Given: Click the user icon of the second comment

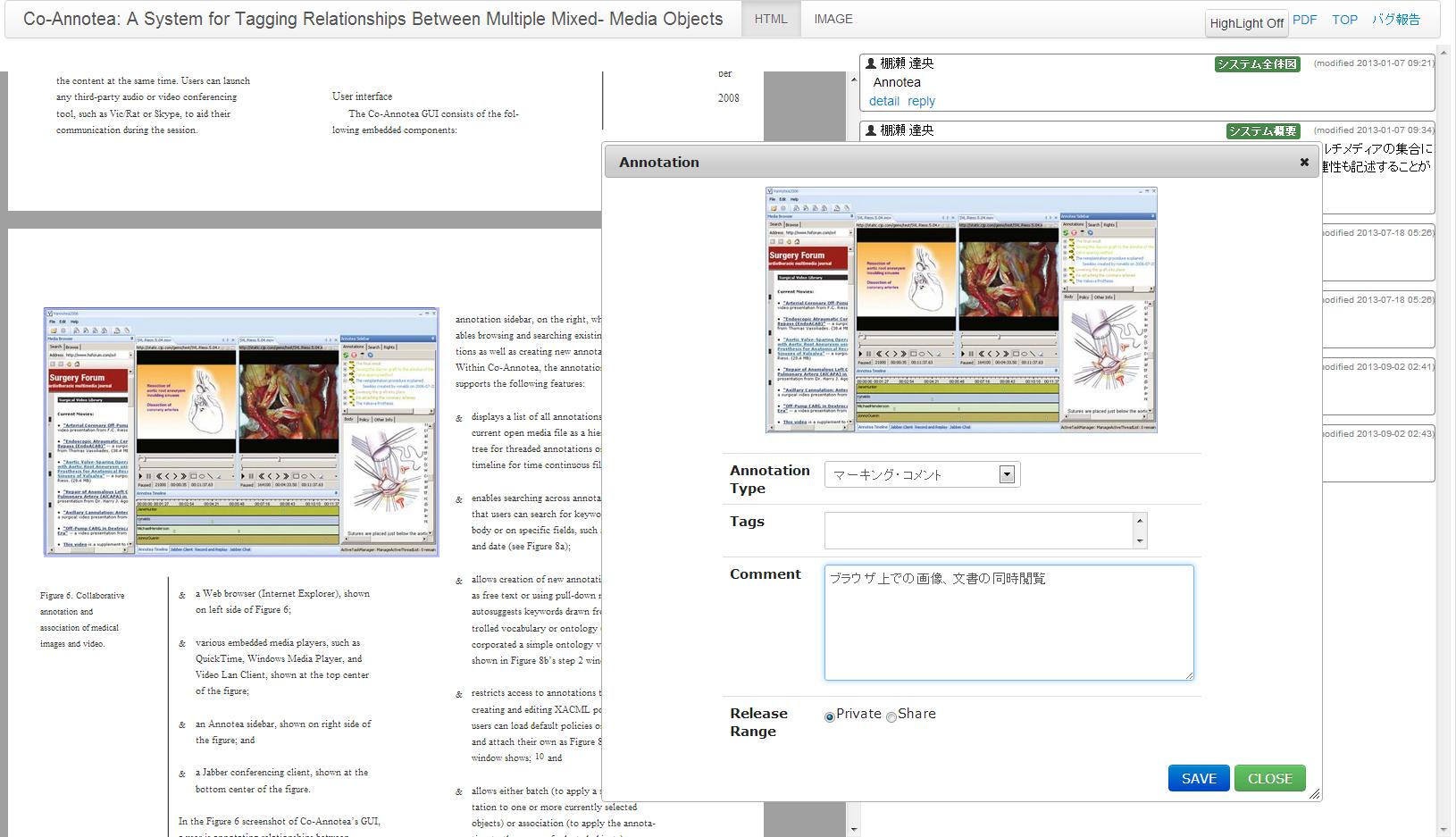Looking at the screenshot, I should click(871, 130).
